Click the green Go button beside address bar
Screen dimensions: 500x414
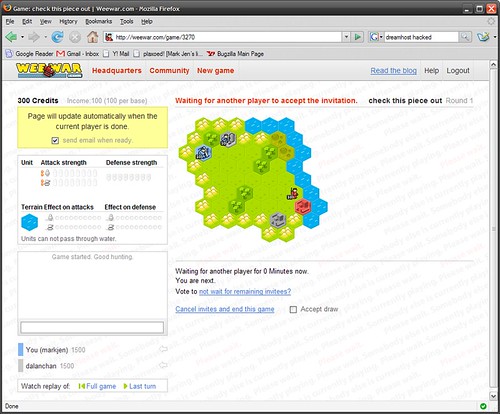pyautogui.click(x=357, y=37)
